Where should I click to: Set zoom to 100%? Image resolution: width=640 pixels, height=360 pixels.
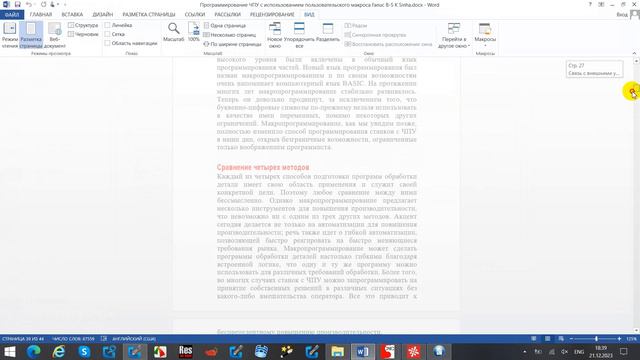coord(193,33)
